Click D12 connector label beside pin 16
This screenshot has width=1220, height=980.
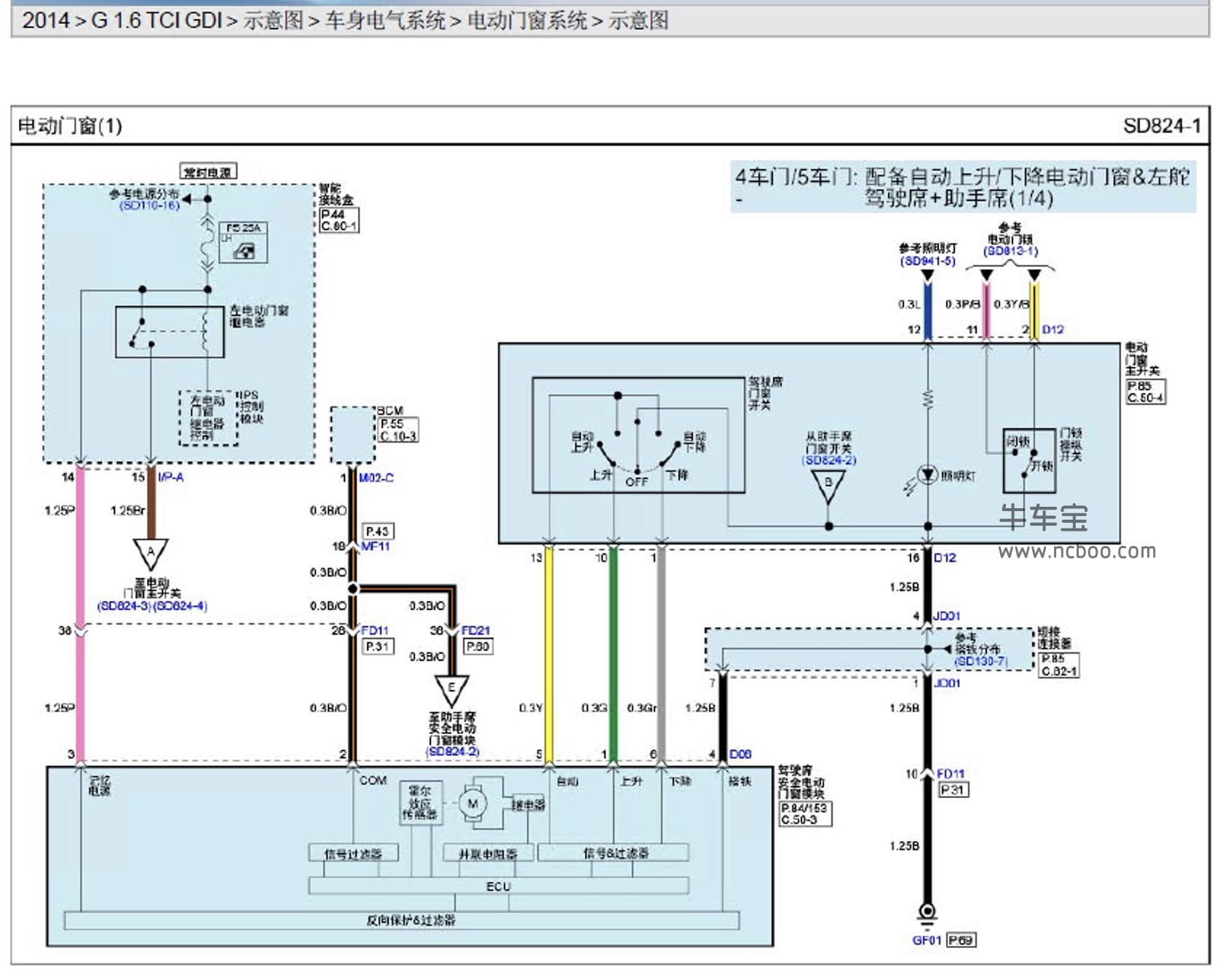pyautogui.click(x=945, y=558)
